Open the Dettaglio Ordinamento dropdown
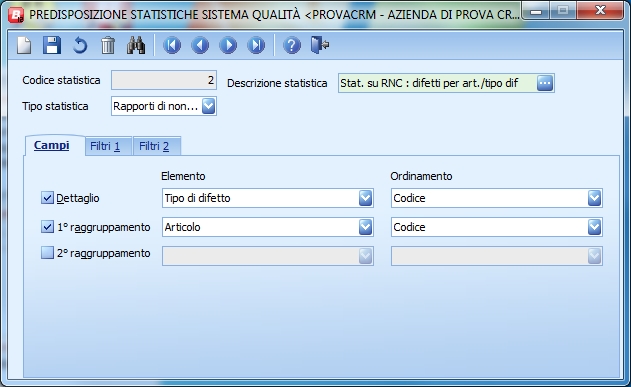 594,198
